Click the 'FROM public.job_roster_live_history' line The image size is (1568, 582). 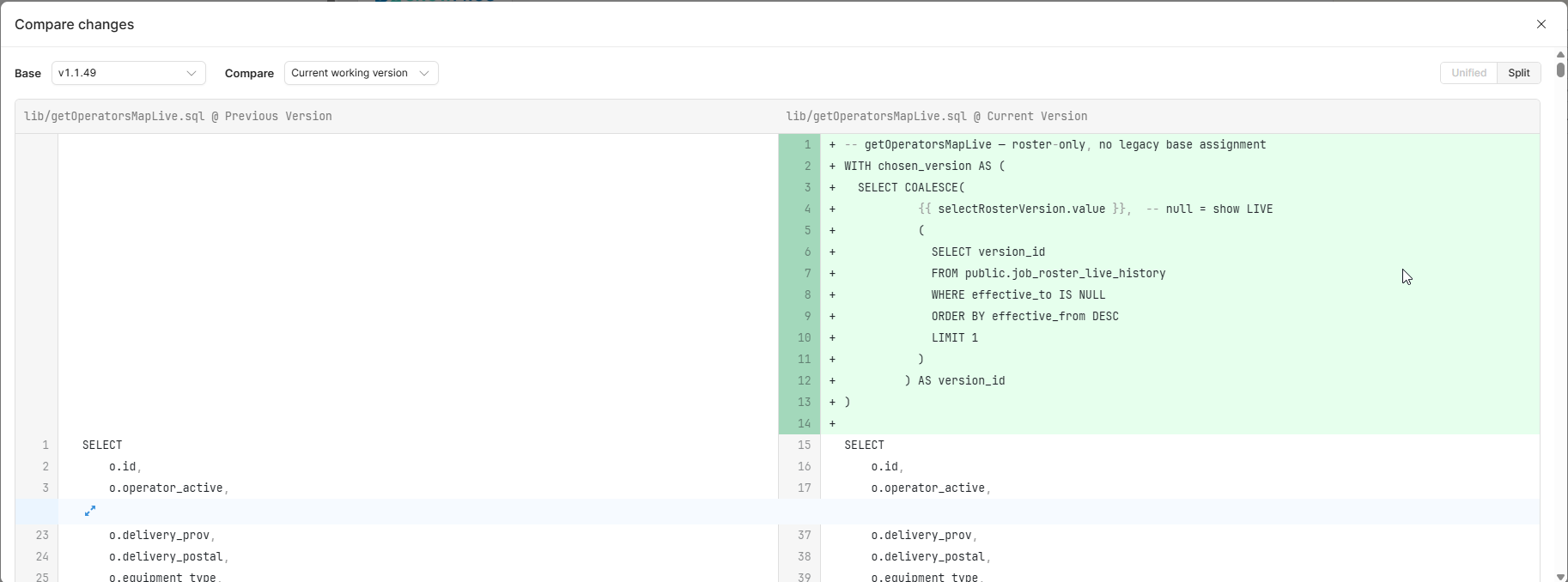(1048, 274)
